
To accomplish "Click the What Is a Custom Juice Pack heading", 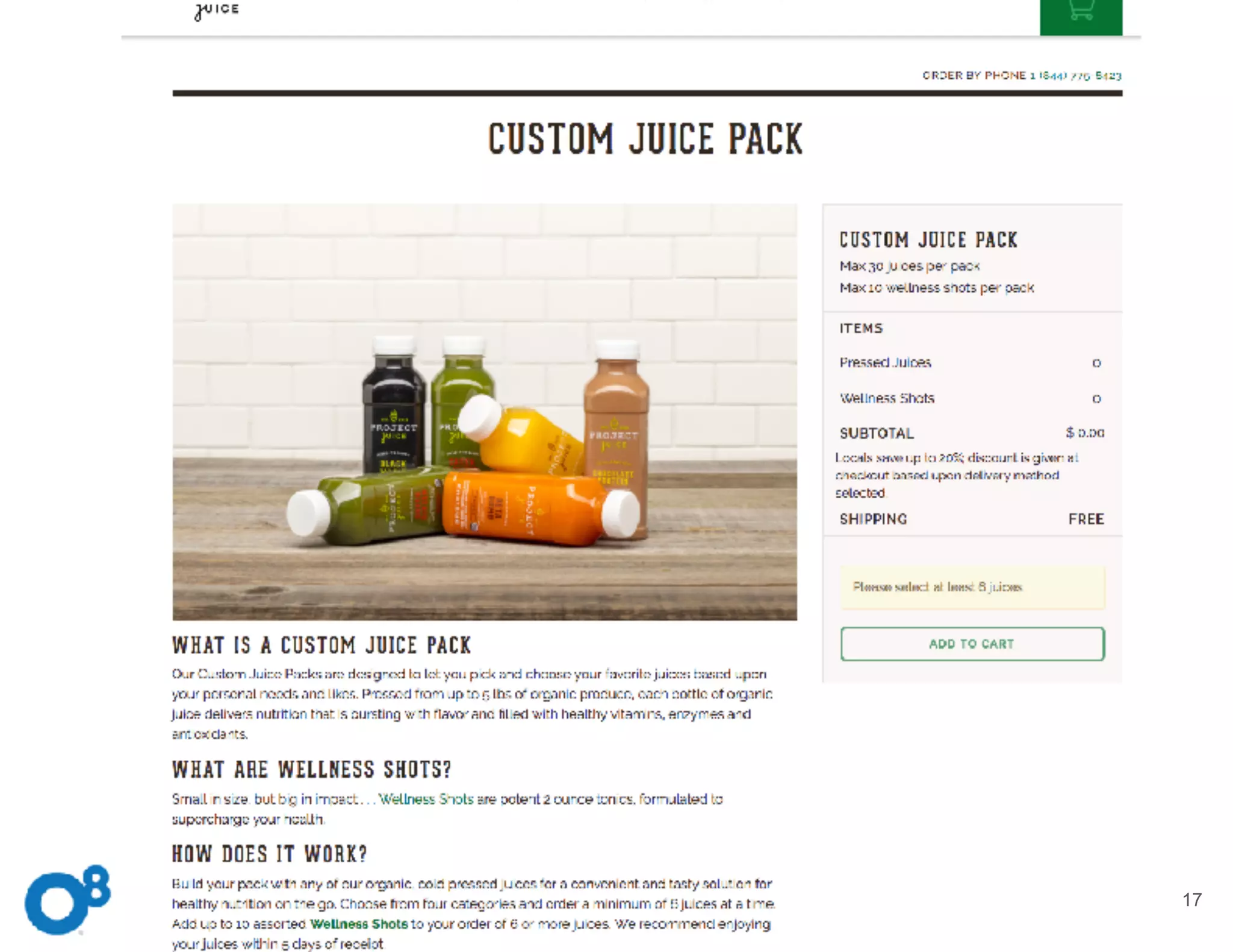I will click(x=321, y=645).
